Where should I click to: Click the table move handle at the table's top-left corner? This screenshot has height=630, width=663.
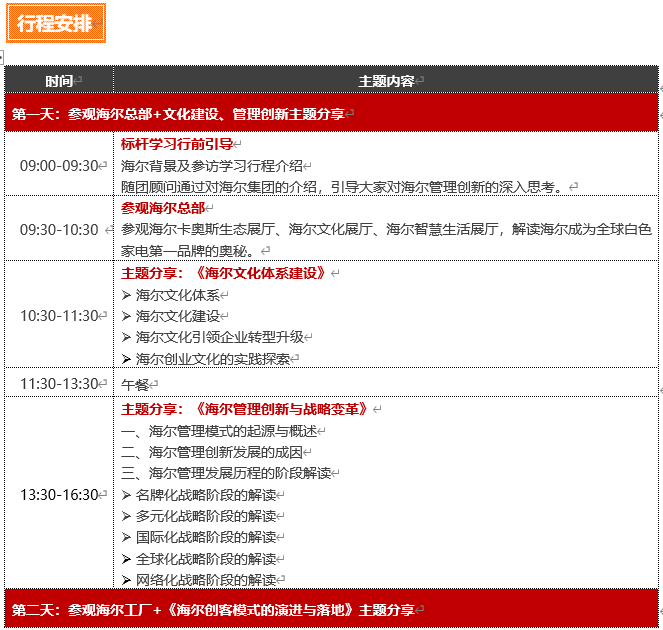(1, 57)
